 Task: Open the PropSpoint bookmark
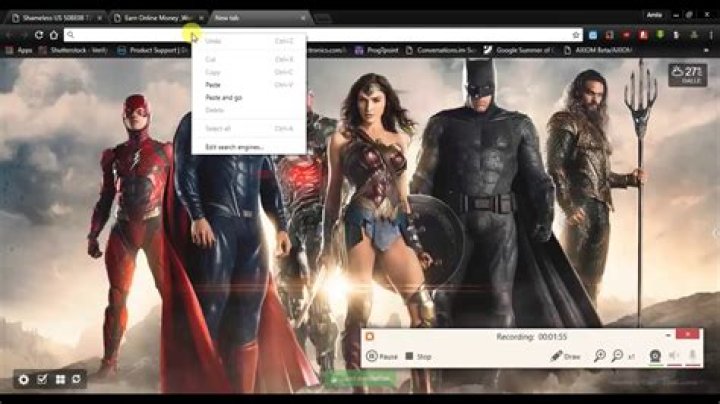pos(377,50)
